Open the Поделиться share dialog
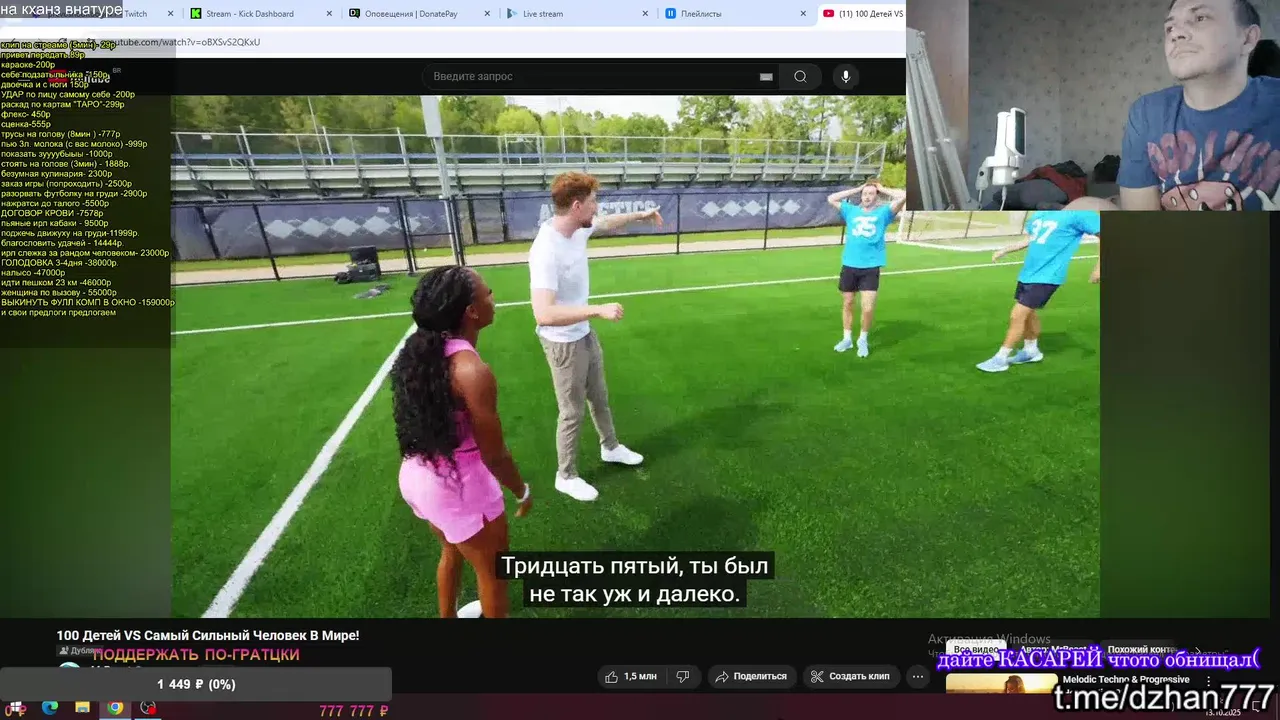 (x=751, y=676)
